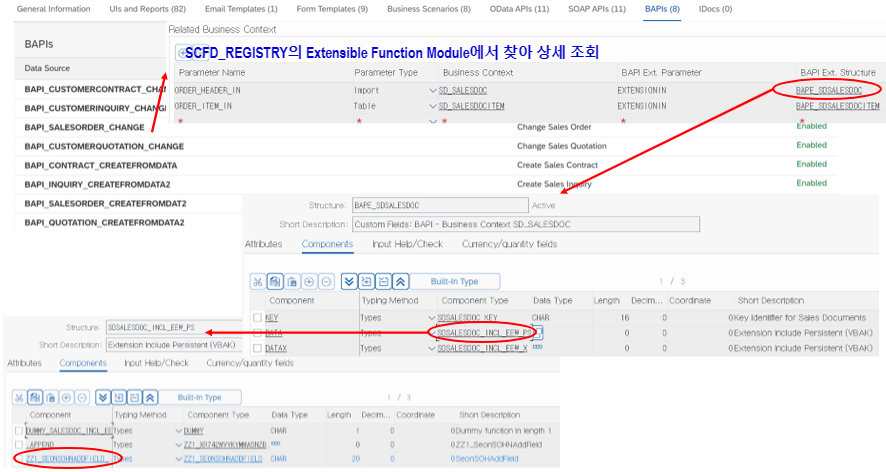
Task: Click the Paste icon above the KEY component row
Action: pyautogui.click(x=292, y=282)
